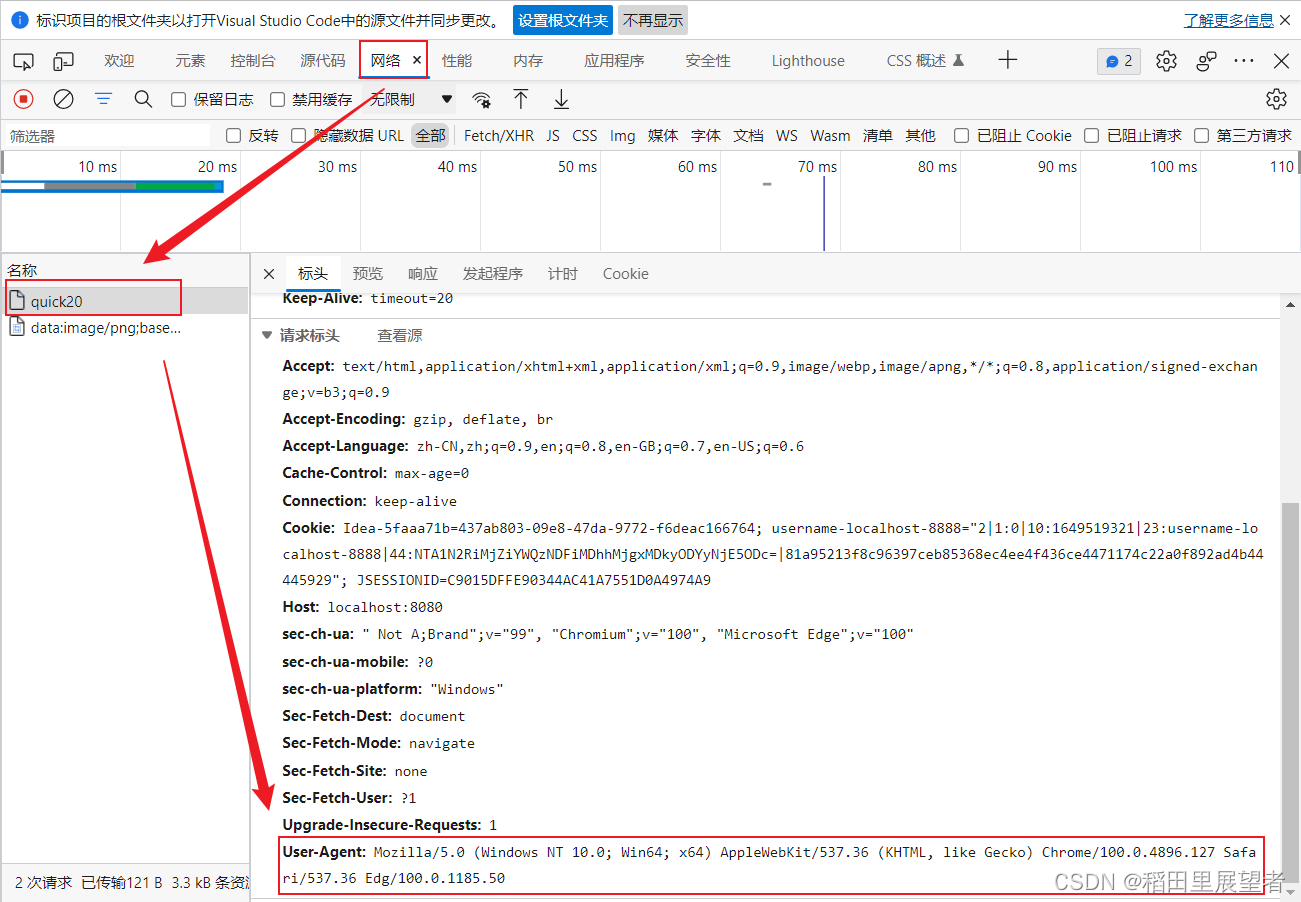The width and height of the screenshot is (1301, 902).
Task: Click the filter text input (筛选器)
Action: tap(108, 136)
